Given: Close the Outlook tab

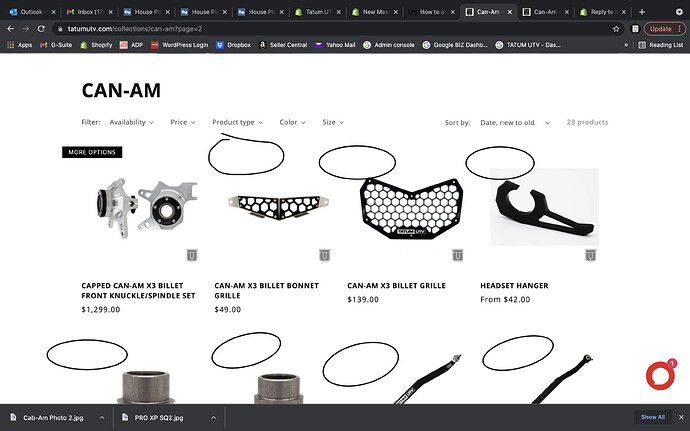Looking at the screenshot, I should click(x=54, y=12).
